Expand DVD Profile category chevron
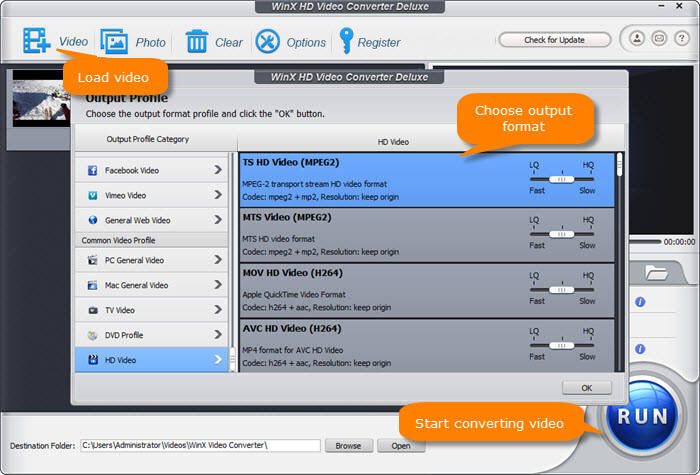The image size is (700, 475). pyautogui.click(x=218, y=334)
